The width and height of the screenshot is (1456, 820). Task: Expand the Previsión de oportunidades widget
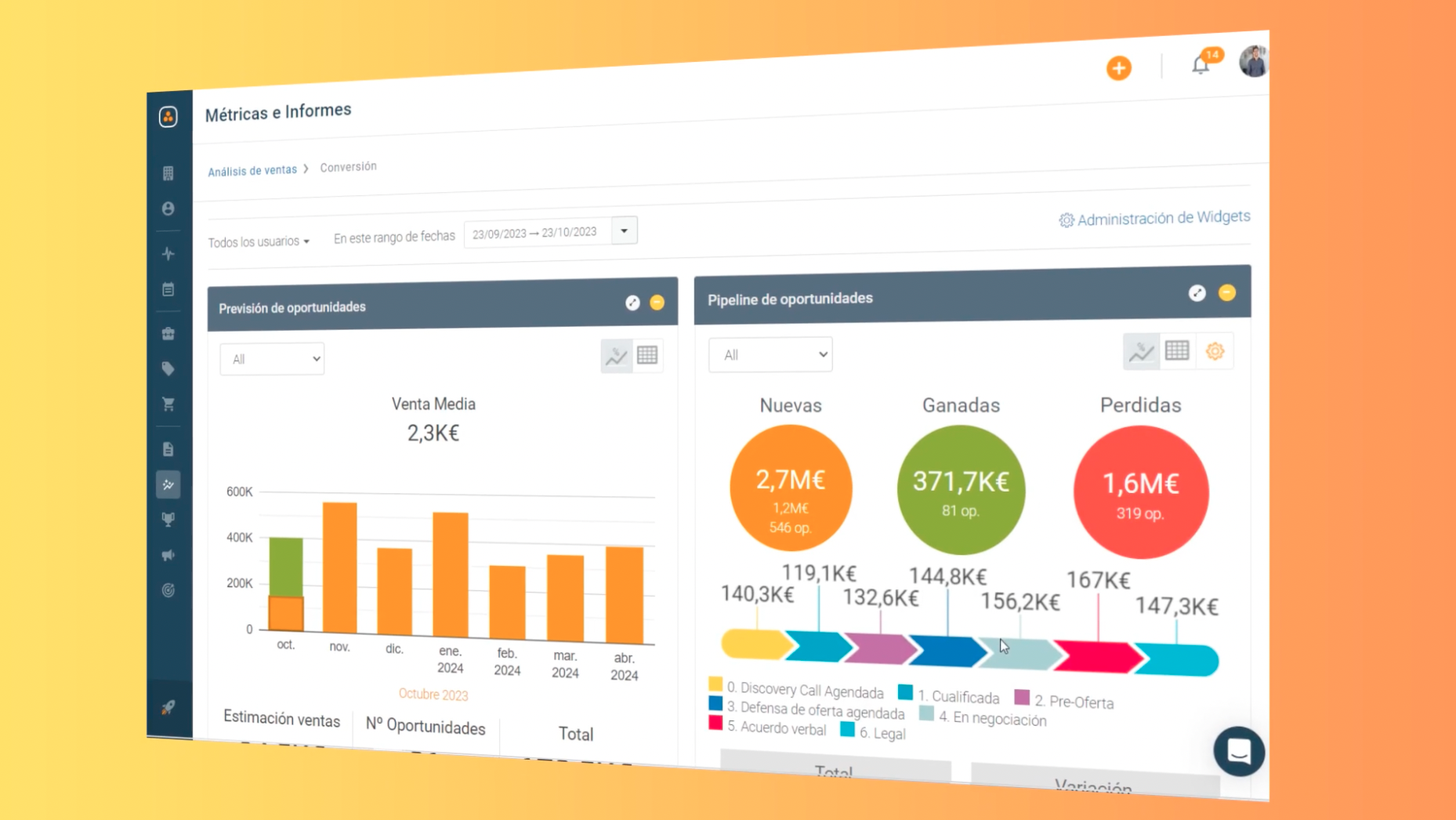pos(632,303)
